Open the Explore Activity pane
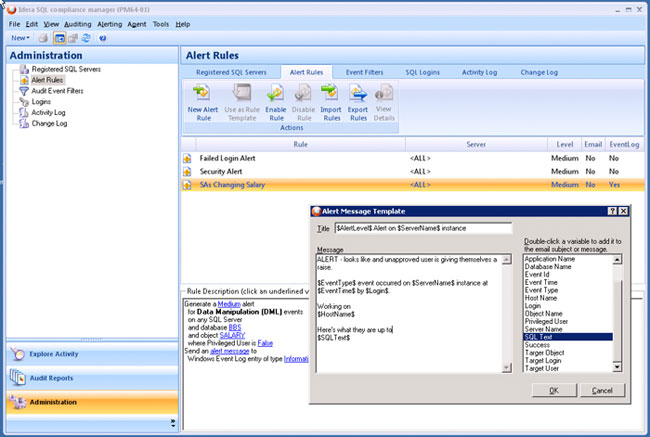This screenshot has width=650, height=437. point(92,354)
